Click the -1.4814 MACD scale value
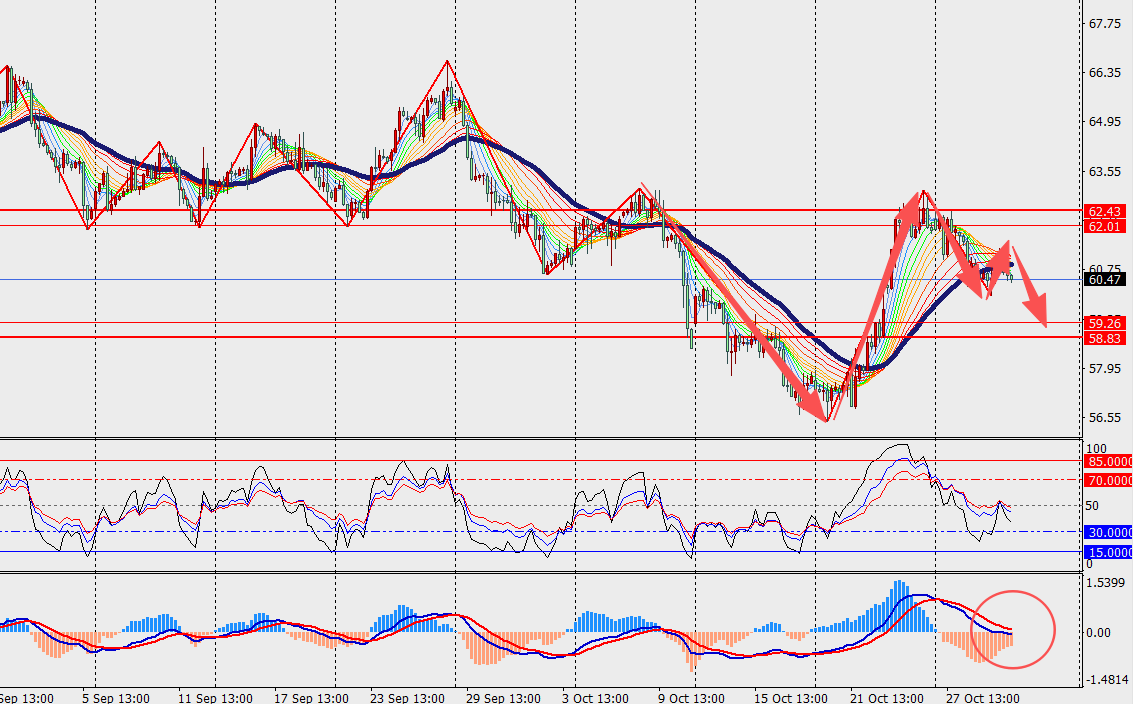 coord(1107,680)
